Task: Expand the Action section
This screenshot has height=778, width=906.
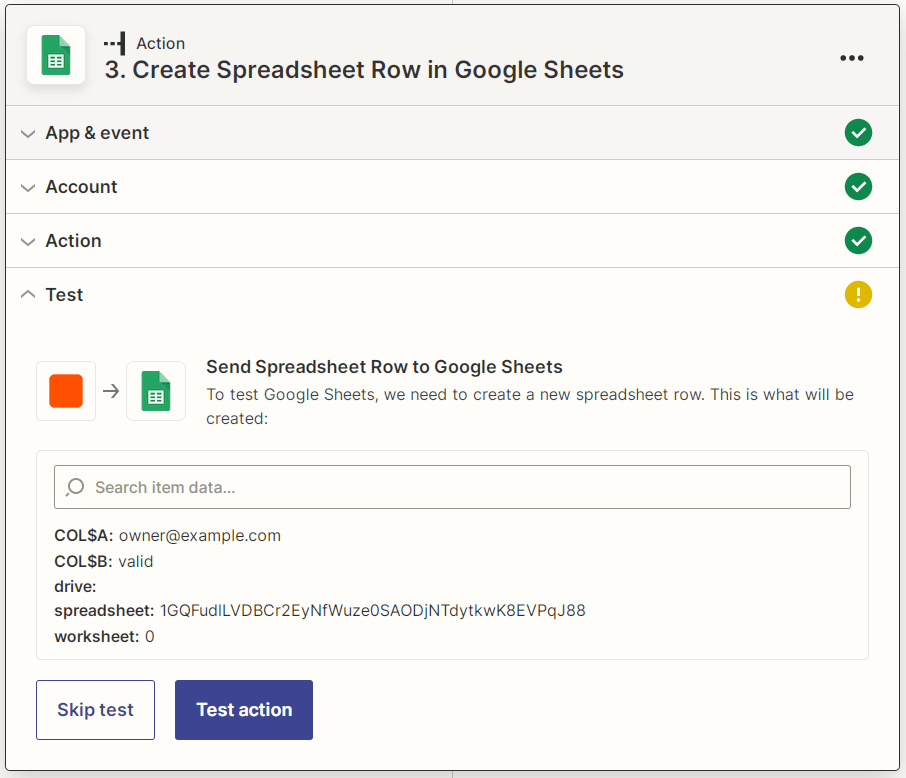Action: [73, 240]
